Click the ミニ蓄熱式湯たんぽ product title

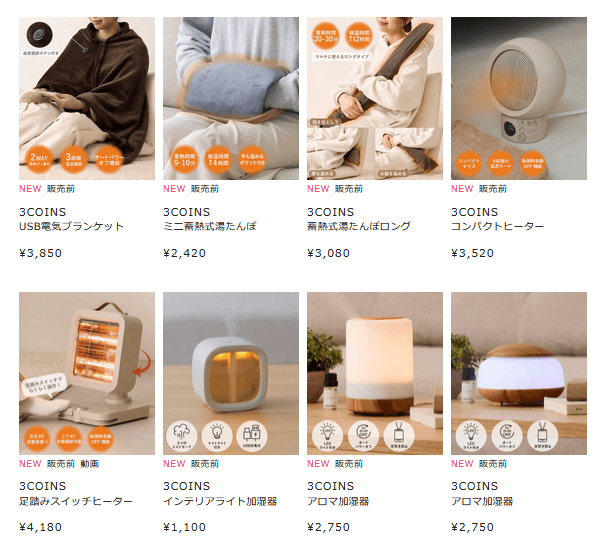coord(210,226)
